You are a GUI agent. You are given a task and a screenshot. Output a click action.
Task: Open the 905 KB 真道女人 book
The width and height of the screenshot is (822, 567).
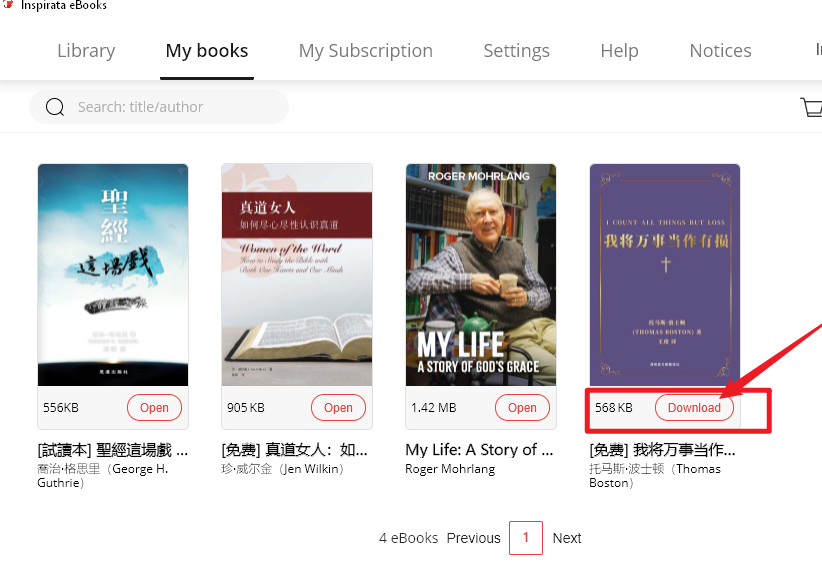(x=338, y=408)
